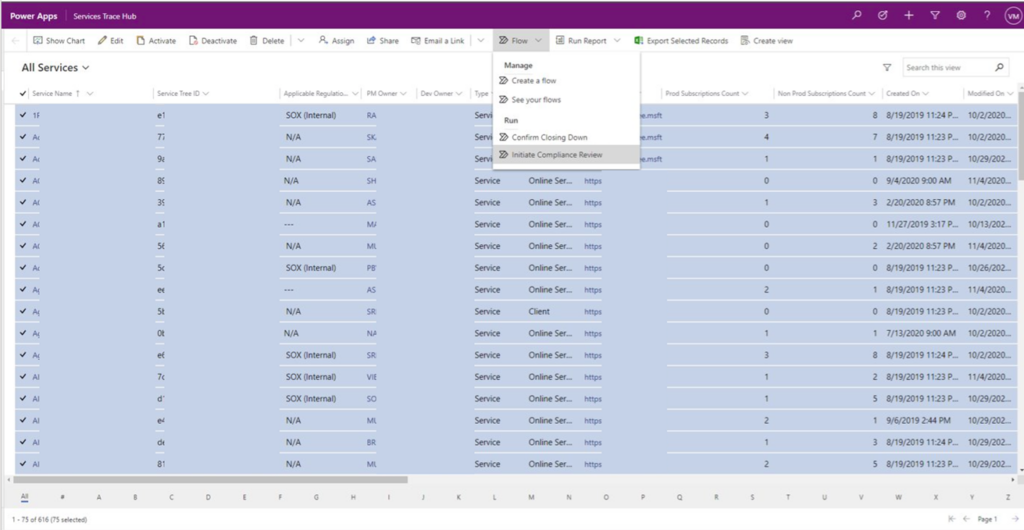Open PM Owner column dropdown
This screenshot has height=530, width=1024.
(x=404, y=93)
